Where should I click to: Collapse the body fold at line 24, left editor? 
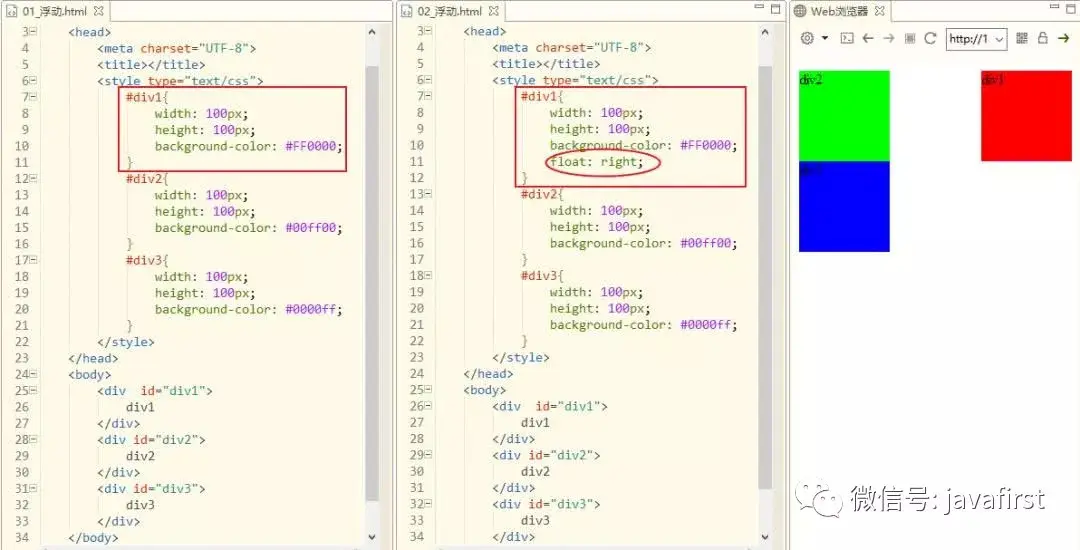pos(32,374)
